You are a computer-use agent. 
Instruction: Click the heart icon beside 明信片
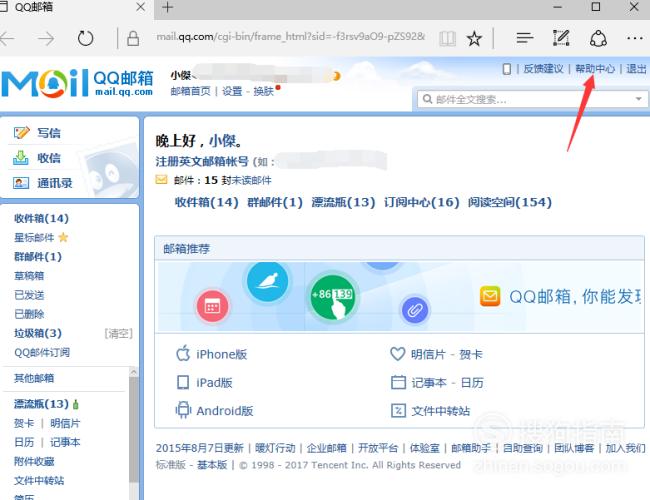[x=398, y=354]
